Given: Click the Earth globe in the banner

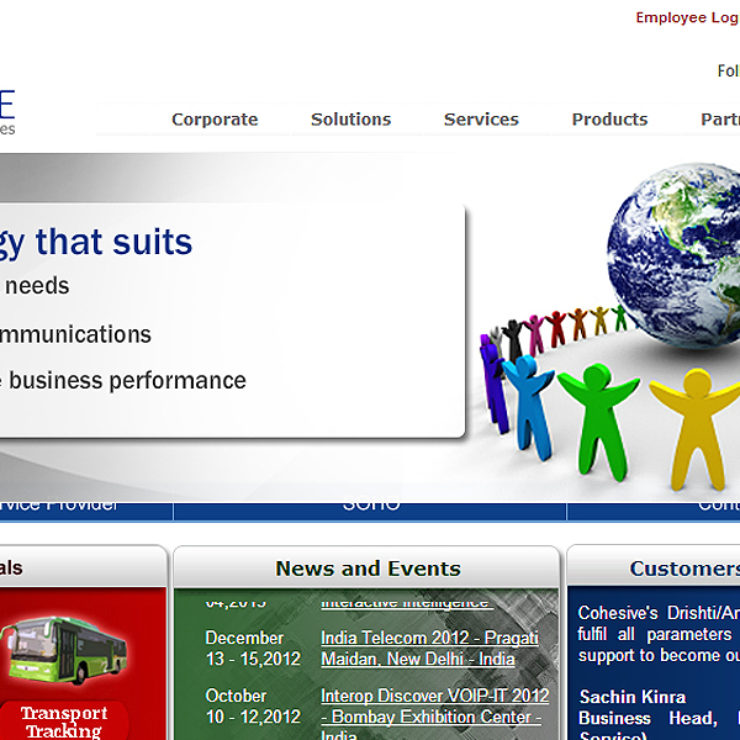Looking at the screenshot, I should (x=675, y=248).
